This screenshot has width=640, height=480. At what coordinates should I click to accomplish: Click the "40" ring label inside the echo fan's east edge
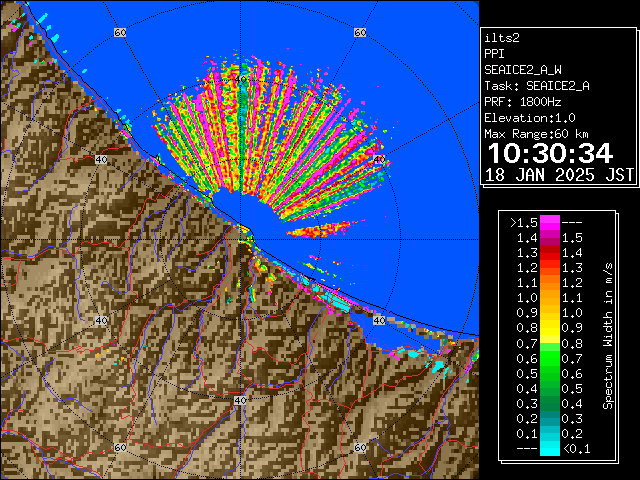(x=380, y=159)
